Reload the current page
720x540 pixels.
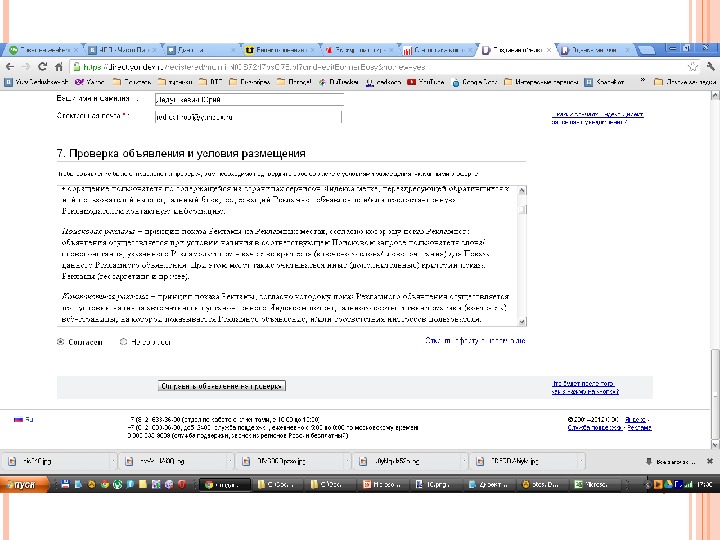click(x=42, y=67)
